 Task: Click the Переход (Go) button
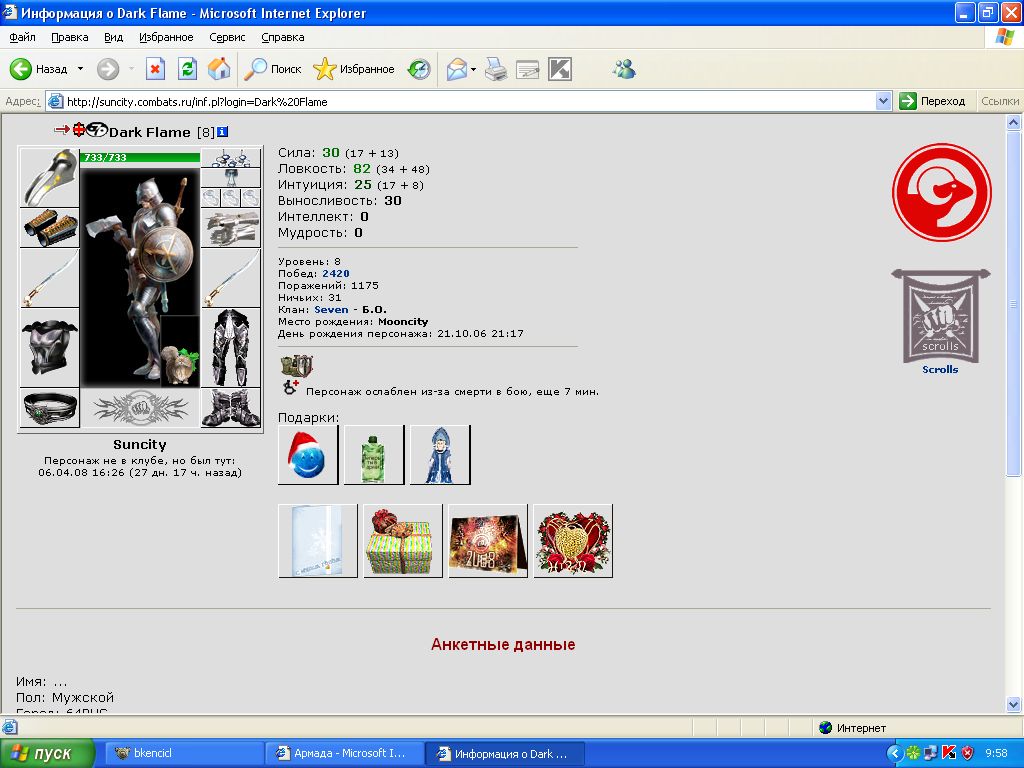pyautogui.click(x=933, y=101)
